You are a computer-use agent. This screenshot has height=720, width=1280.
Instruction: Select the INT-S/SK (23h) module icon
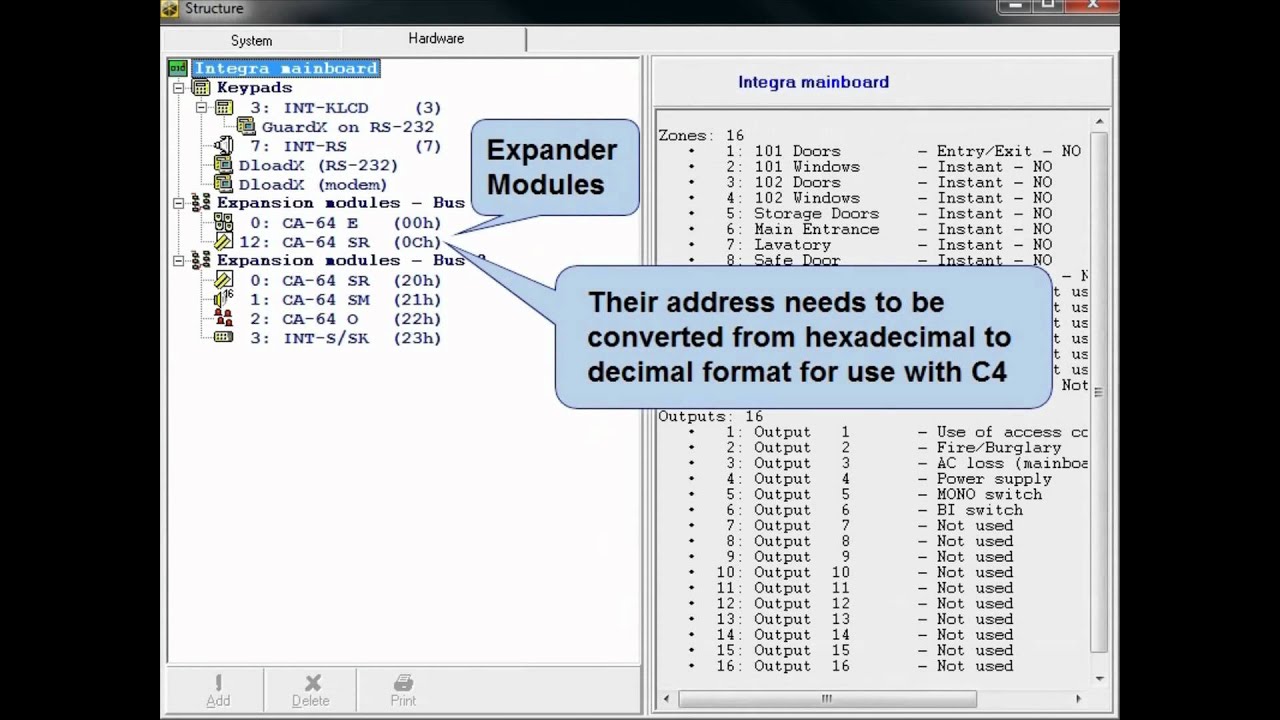pyautogui.click(x=223, y=338)
